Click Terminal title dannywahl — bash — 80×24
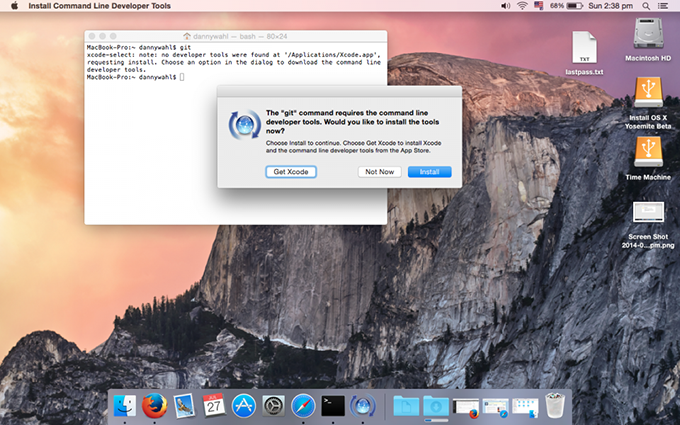This screenshot has height=425, width=680. (240, 36)
